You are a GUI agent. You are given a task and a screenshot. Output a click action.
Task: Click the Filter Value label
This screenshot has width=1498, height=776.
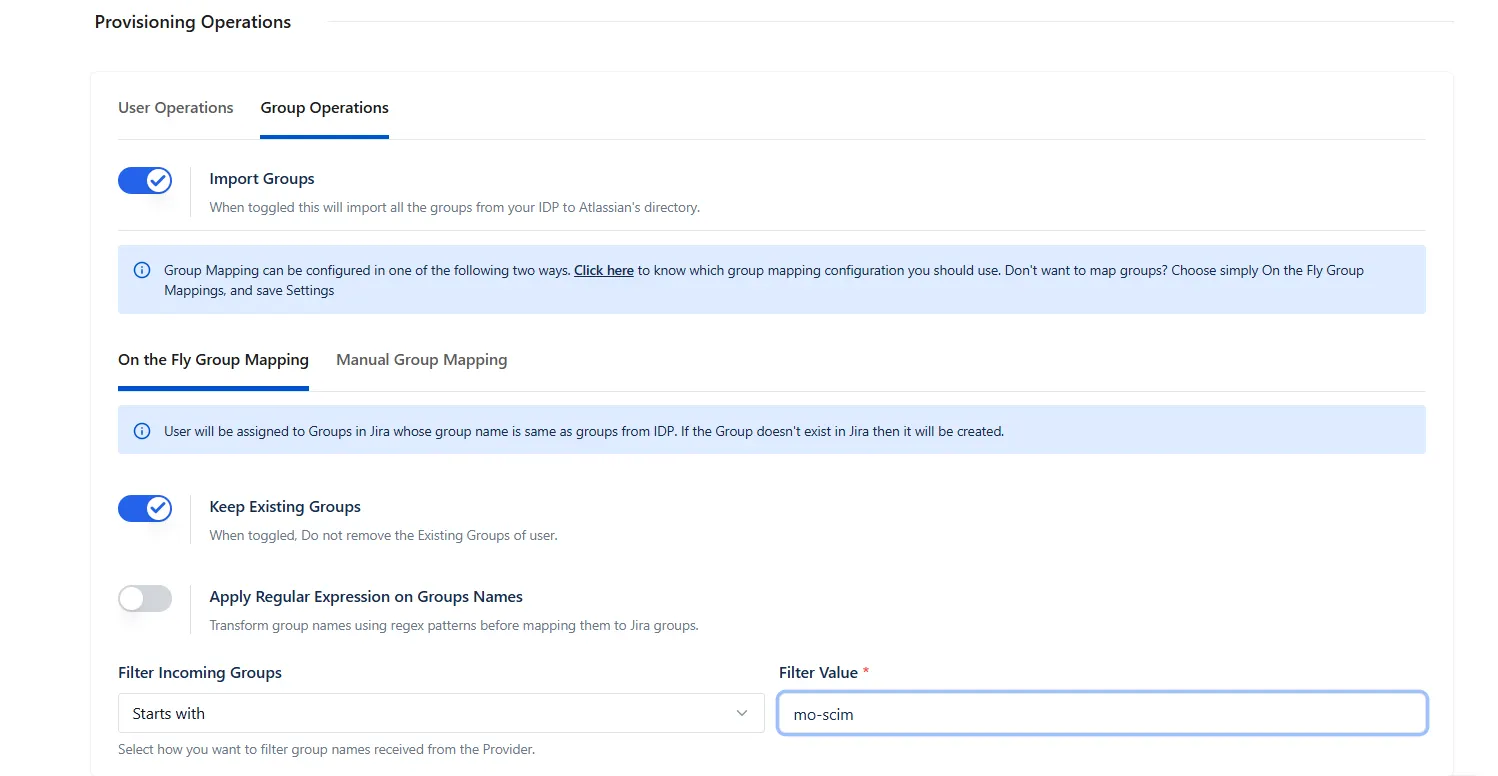818,673
